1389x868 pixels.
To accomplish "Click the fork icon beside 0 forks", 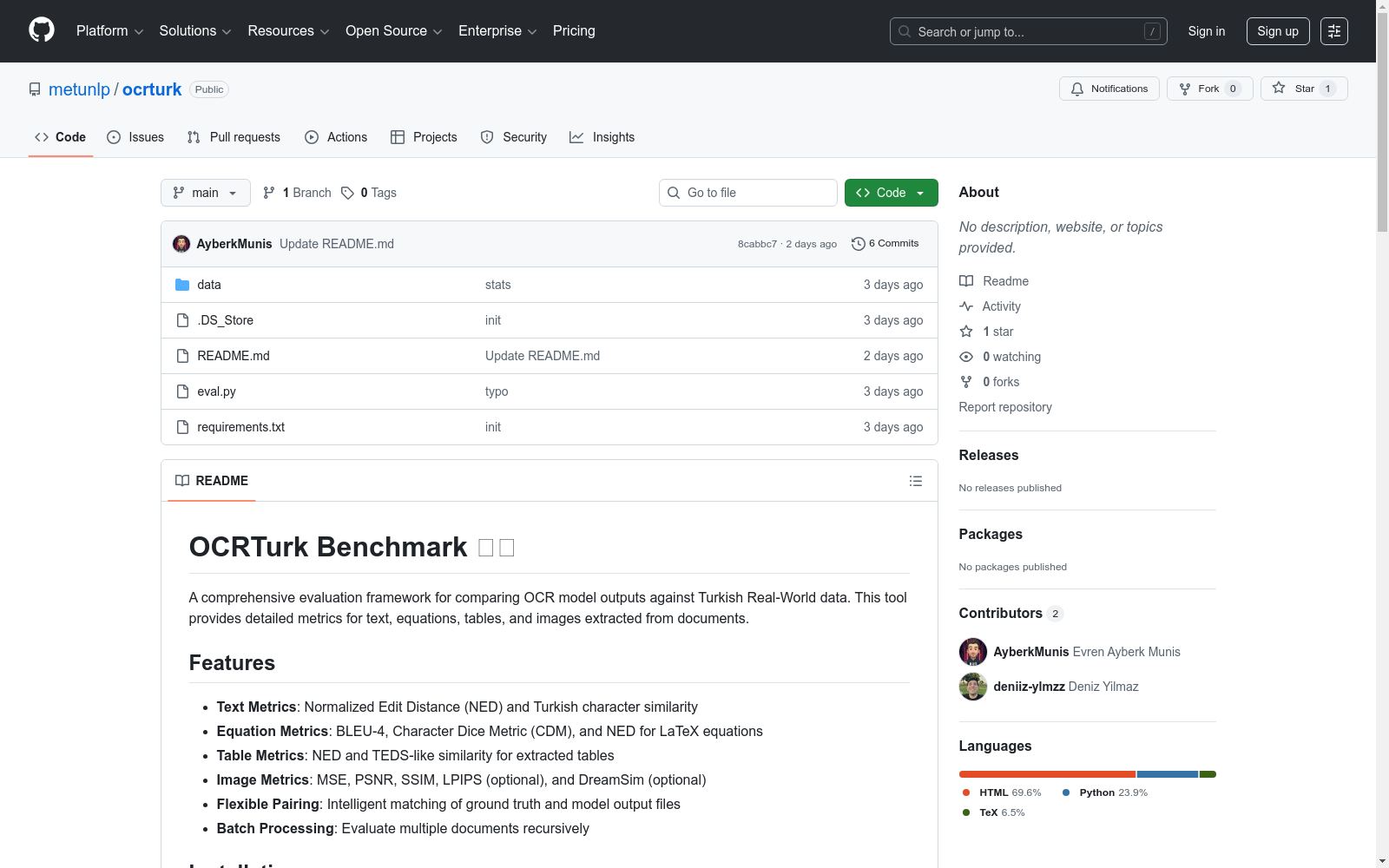I will pyautogui.click(x=966, y=382).
